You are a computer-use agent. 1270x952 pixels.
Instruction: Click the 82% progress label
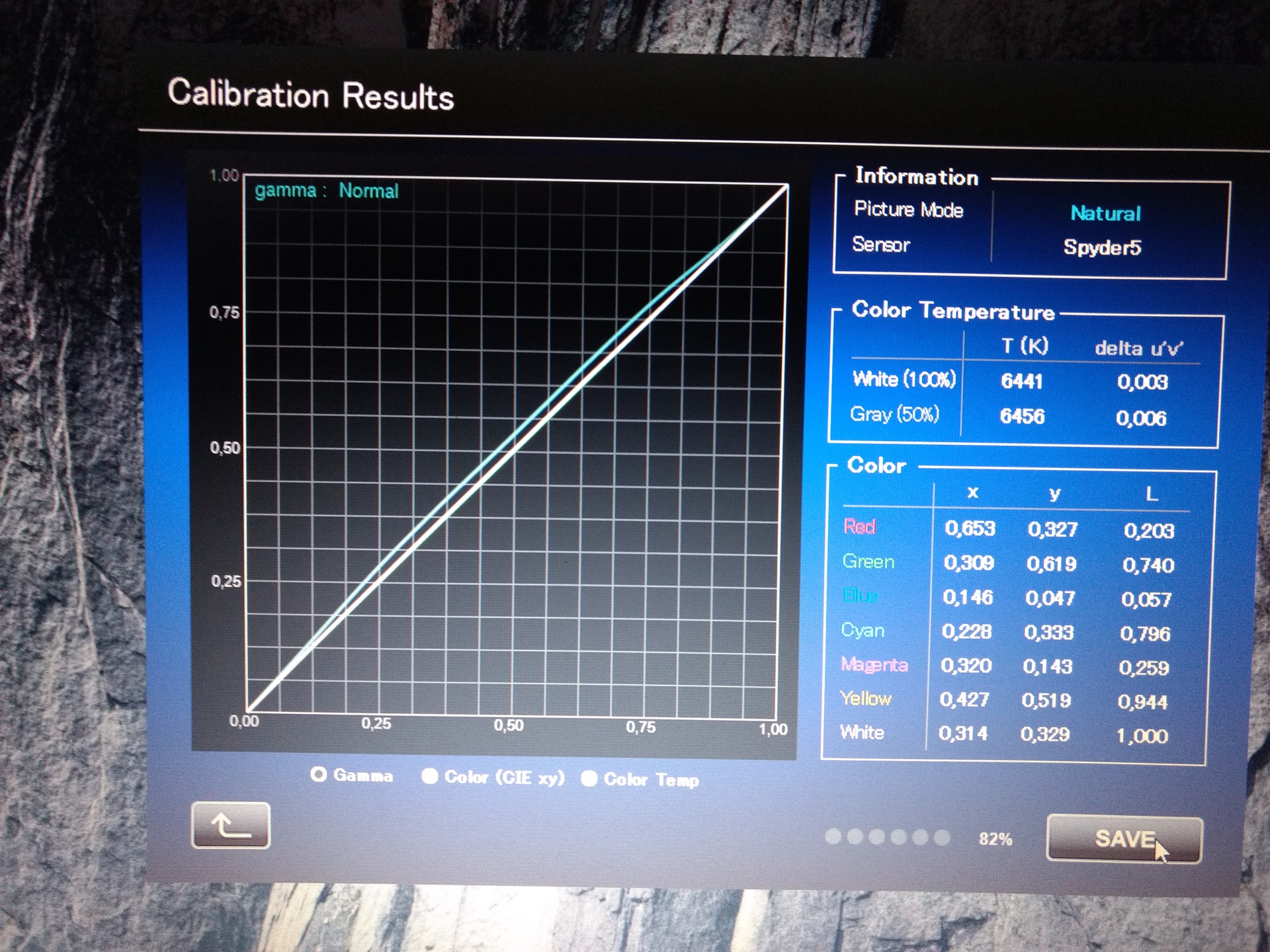995,839
